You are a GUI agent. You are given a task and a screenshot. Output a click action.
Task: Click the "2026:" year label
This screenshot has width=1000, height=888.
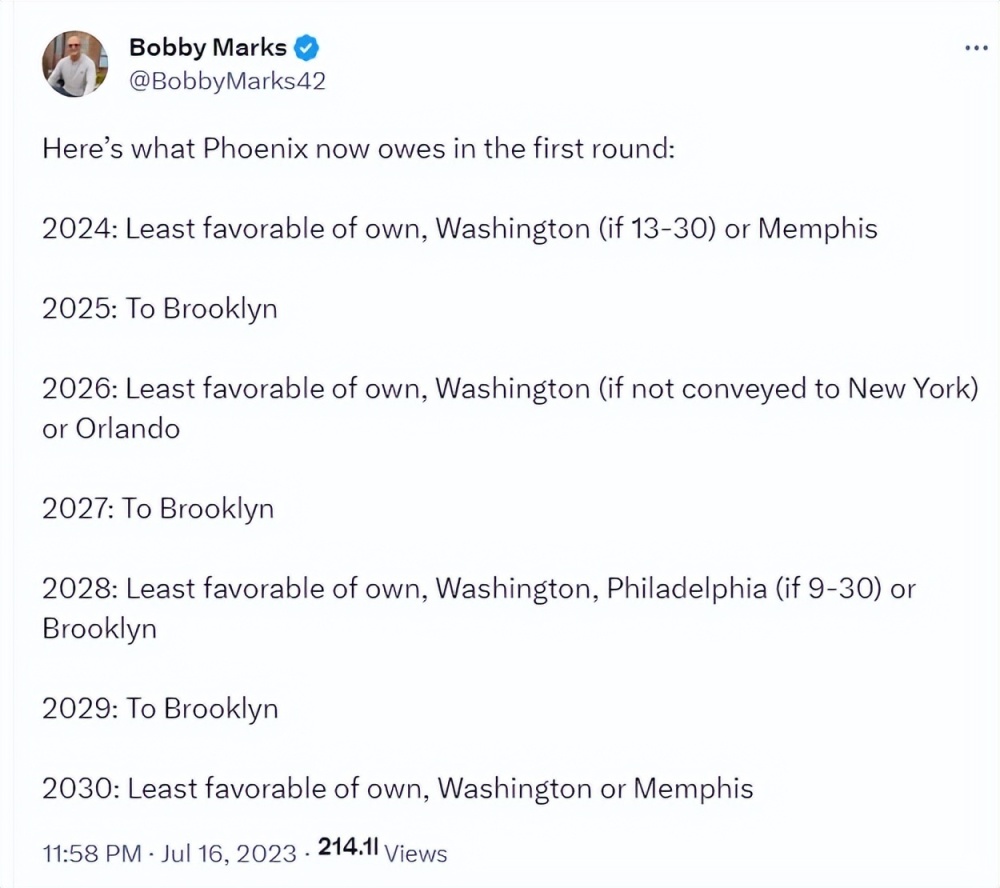(80, 388)
